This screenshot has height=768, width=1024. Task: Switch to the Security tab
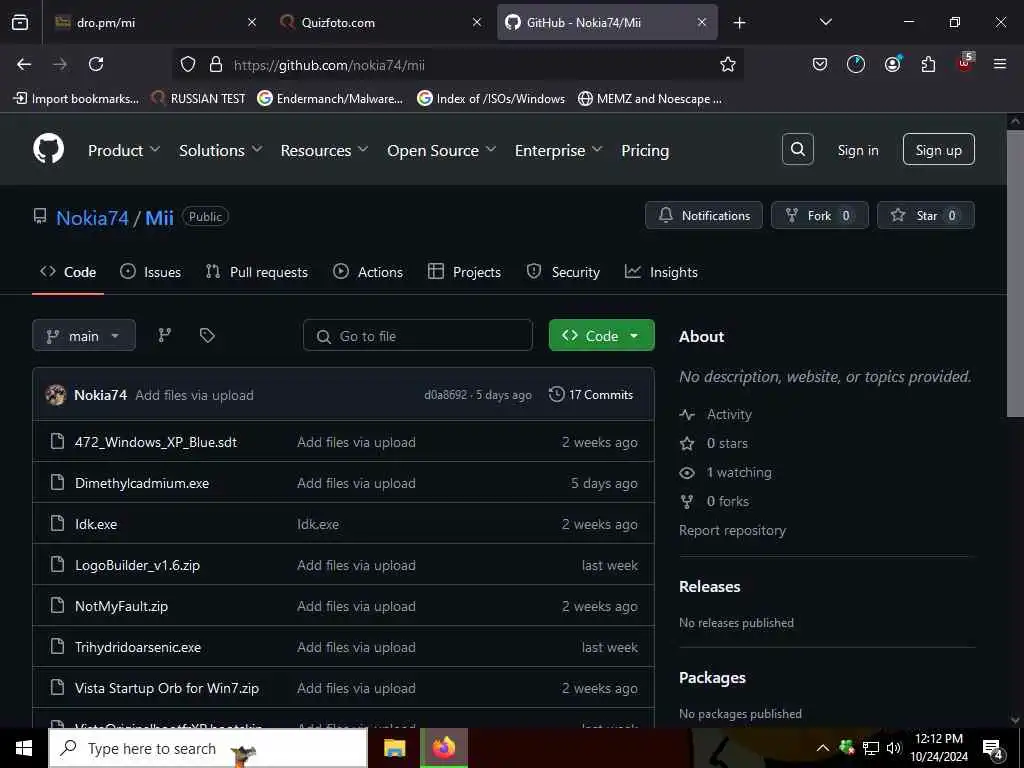[x=563, y=272]
